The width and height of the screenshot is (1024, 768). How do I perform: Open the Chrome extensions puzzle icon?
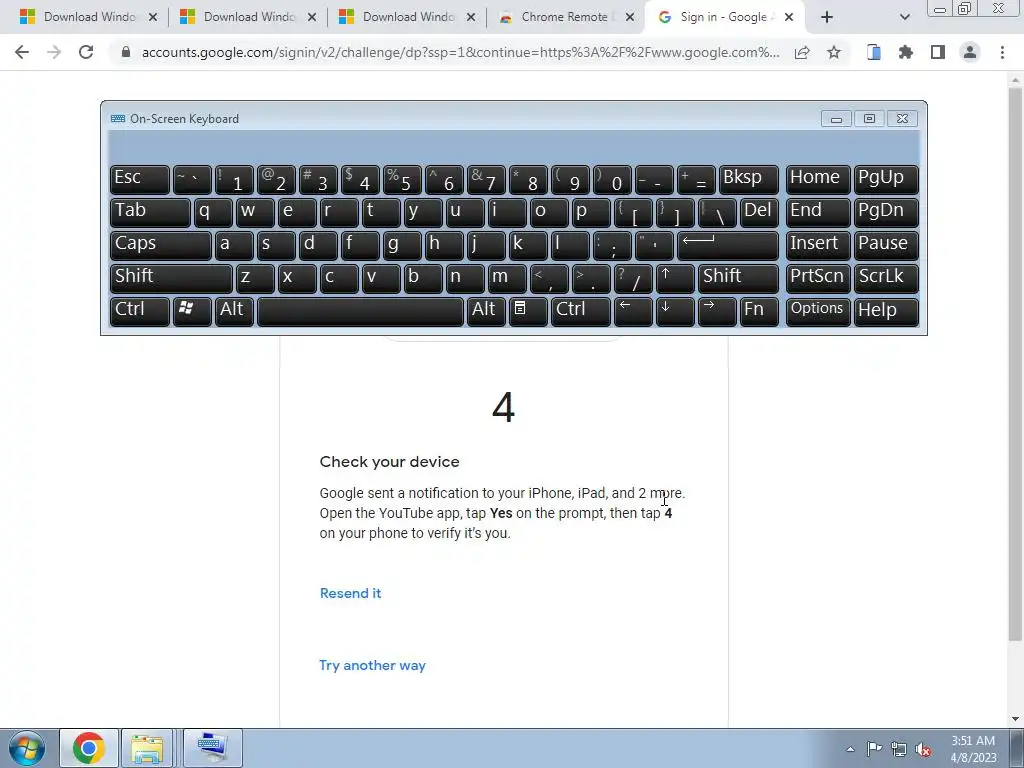(x=906, y=52)
